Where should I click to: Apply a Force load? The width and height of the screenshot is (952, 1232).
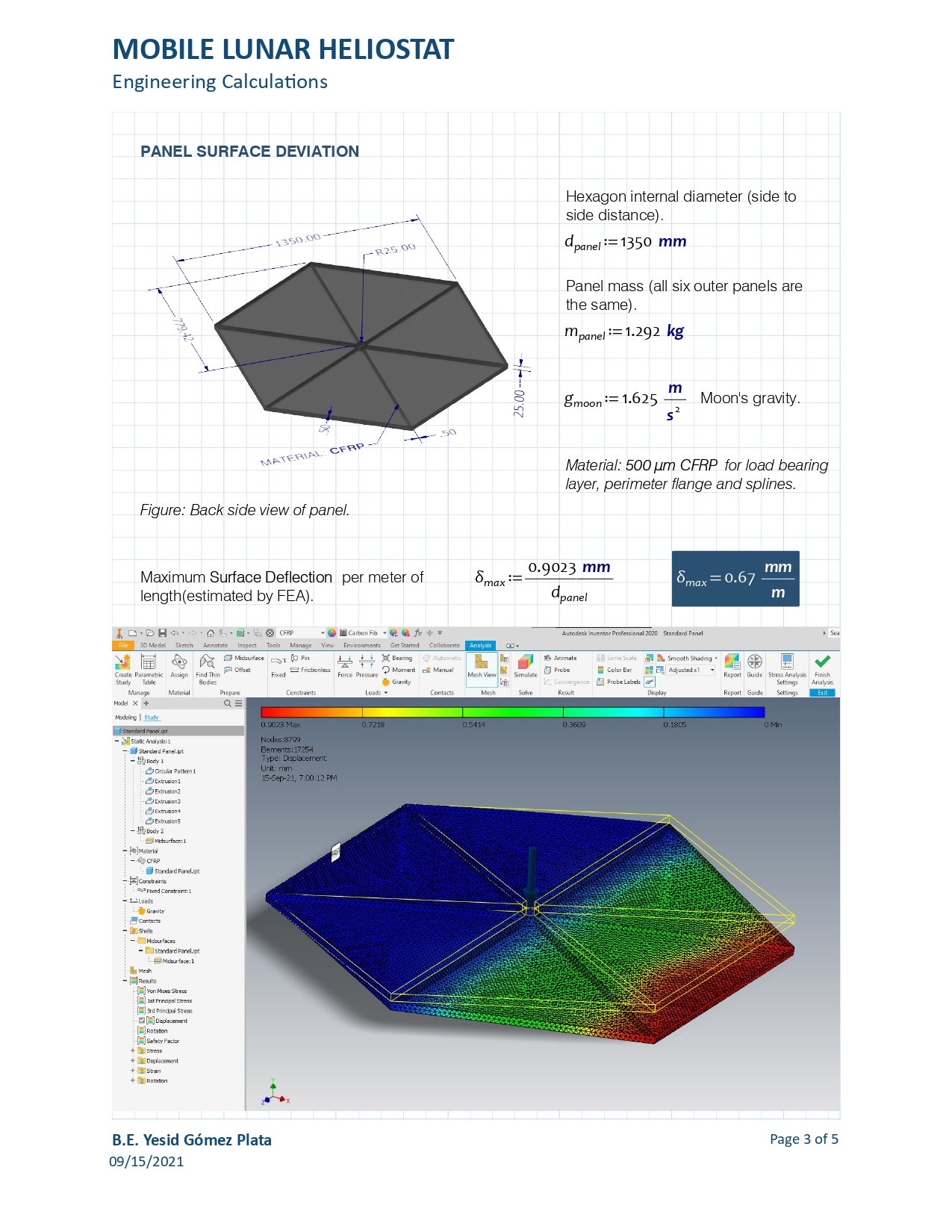345,666
